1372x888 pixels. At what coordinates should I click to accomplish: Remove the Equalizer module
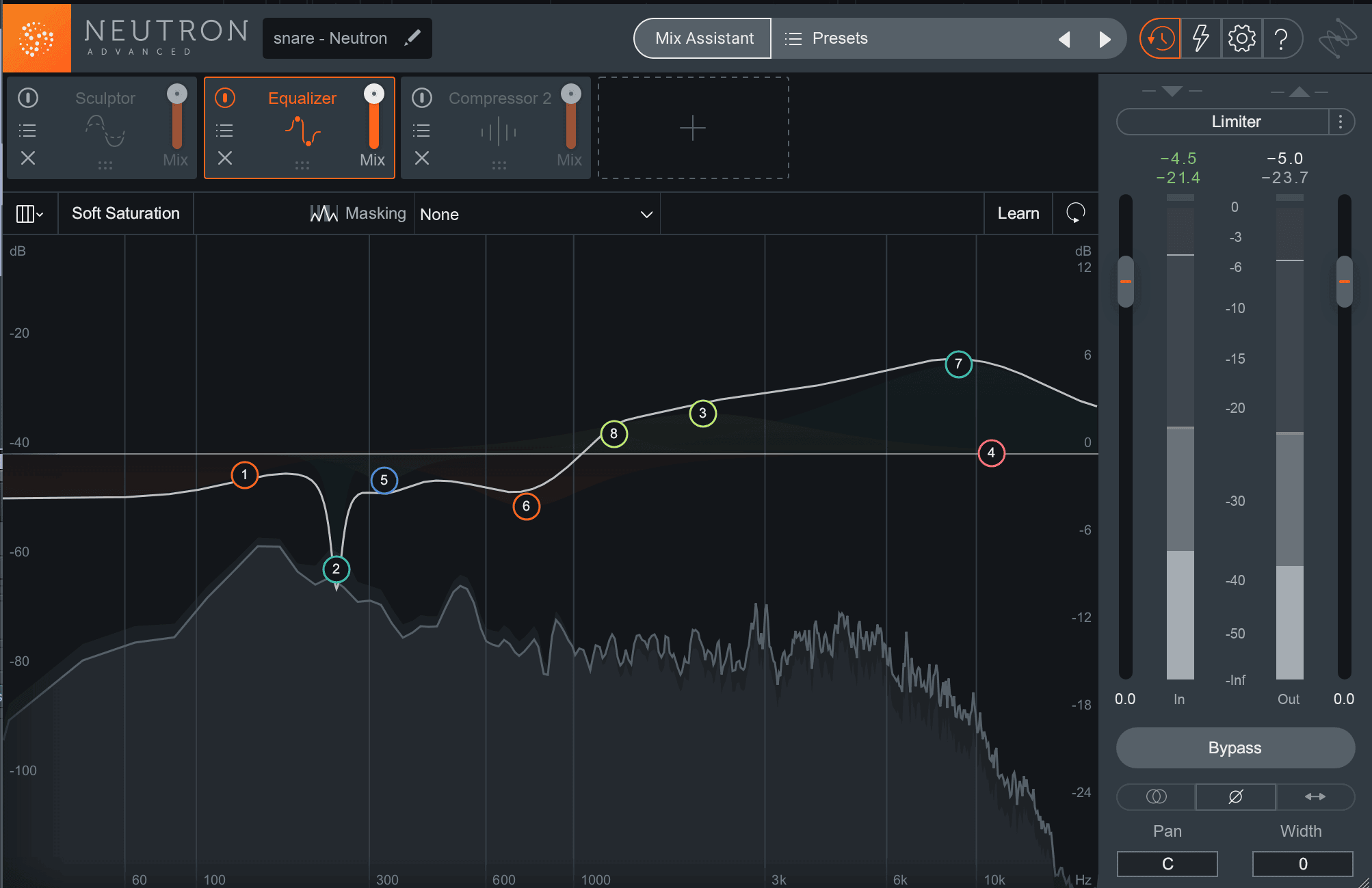click(225, 158)
